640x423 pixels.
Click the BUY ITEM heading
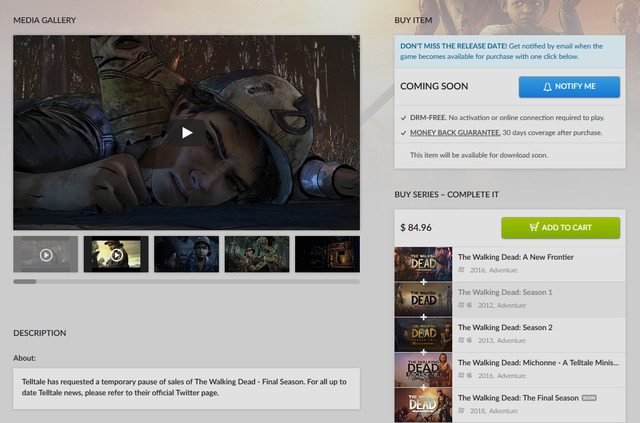coord(413,20)
